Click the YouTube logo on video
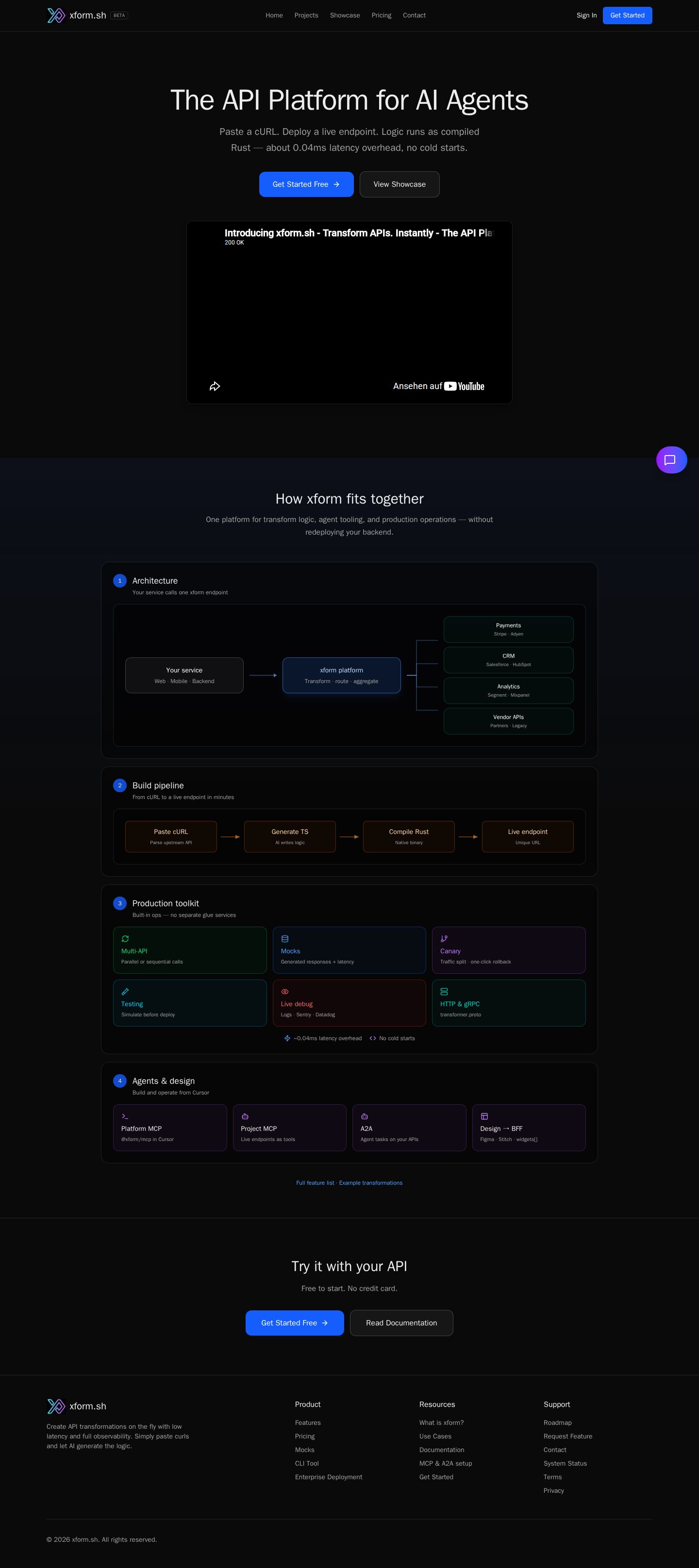This screenshot has width=699, height=1568. [464, 386]
